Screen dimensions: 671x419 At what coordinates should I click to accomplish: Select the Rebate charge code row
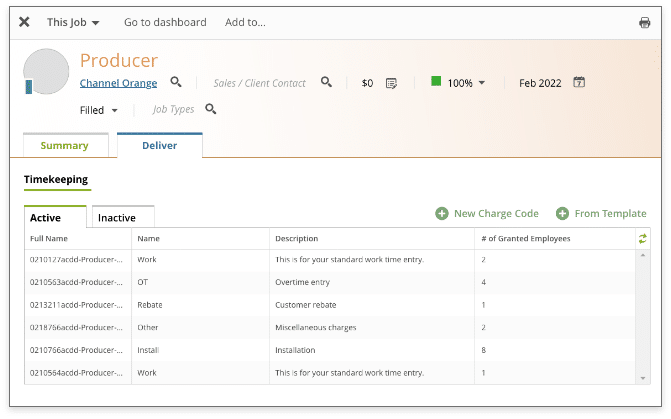pos(330,305)
